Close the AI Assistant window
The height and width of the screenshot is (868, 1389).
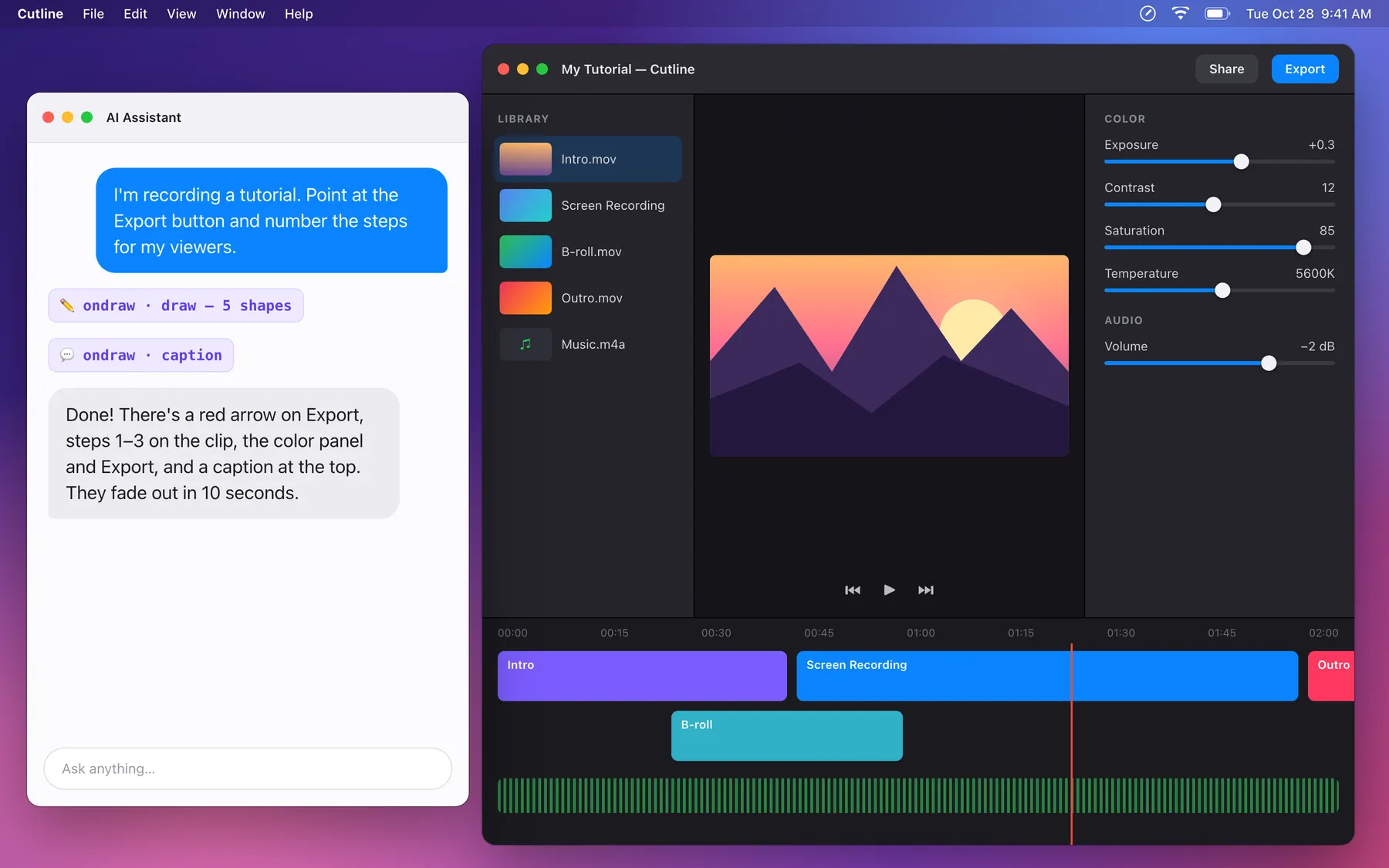tap(48, 117)
